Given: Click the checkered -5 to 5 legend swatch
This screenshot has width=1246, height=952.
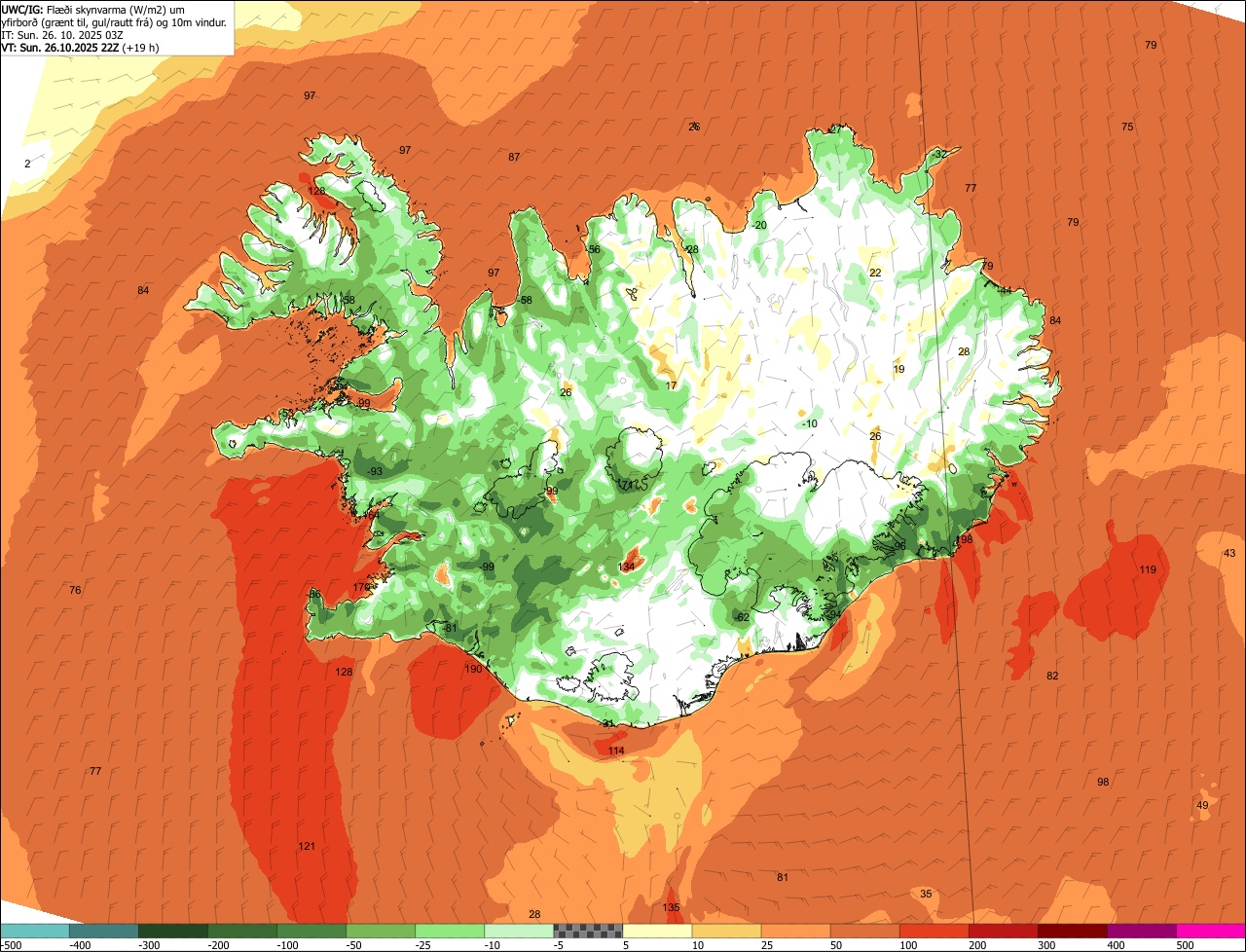Looking at the screenshot, I should [x=588, y=931].
